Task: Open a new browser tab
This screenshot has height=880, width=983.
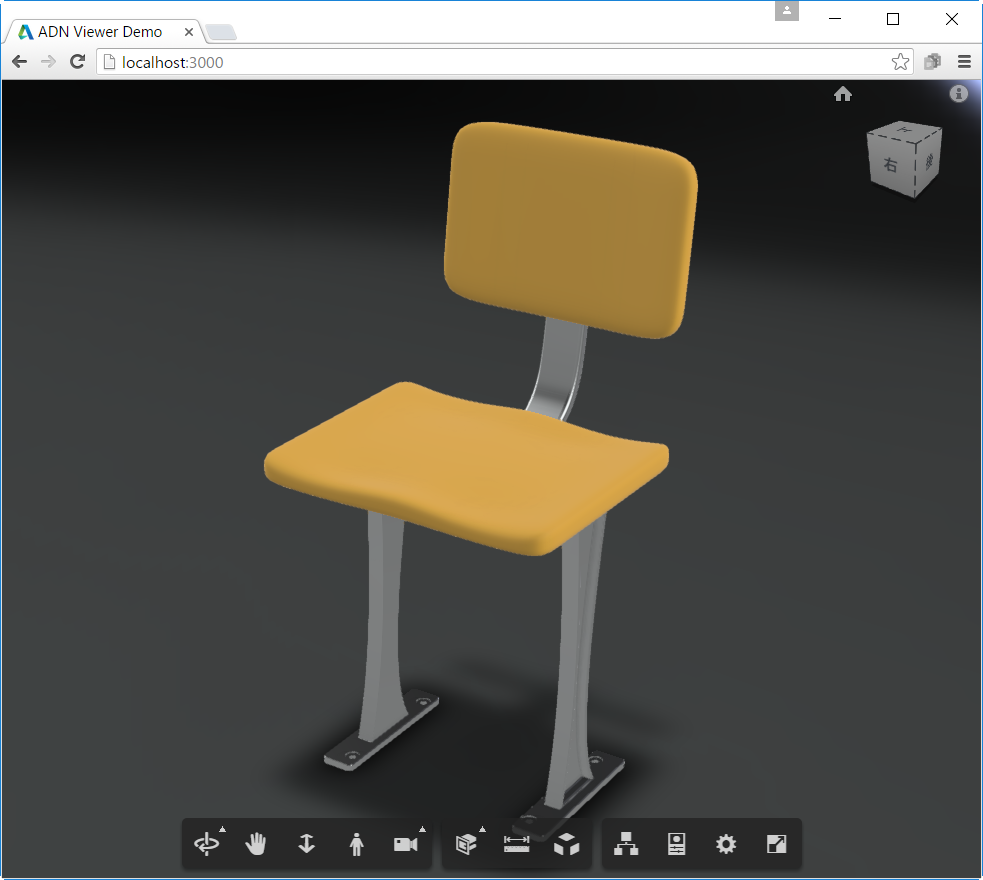Action: pyautogui.click(x=220, y=31)
